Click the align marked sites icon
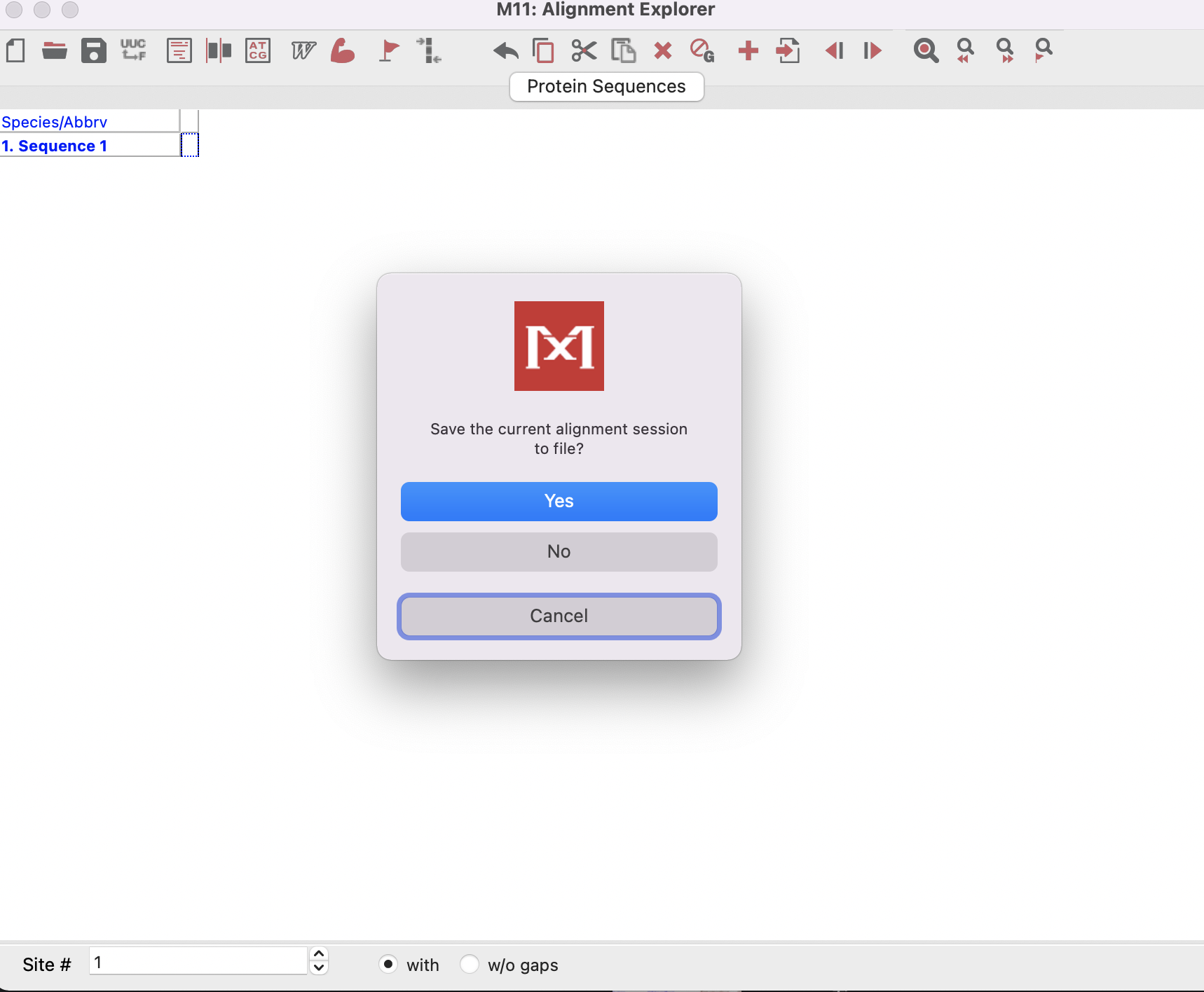This screenshot has height=992, width=1204. point(428,51)
